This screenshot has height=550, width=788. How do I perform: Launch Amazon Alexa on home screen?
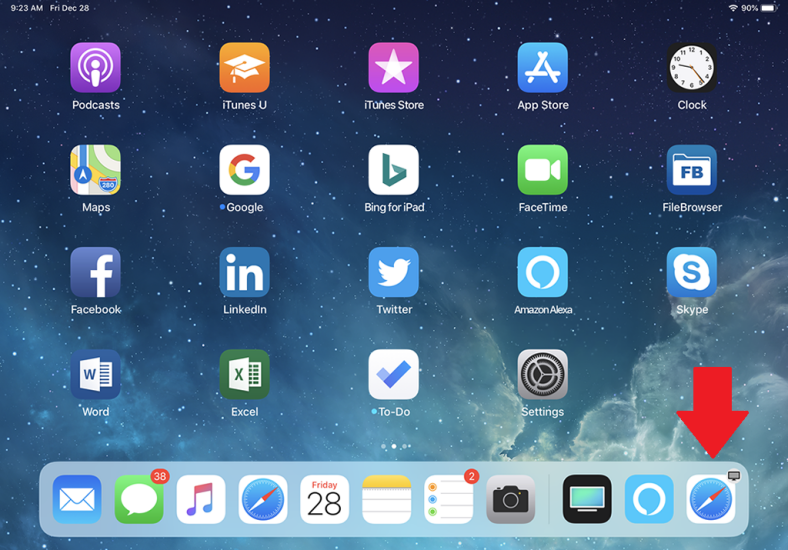pos(543,272)
